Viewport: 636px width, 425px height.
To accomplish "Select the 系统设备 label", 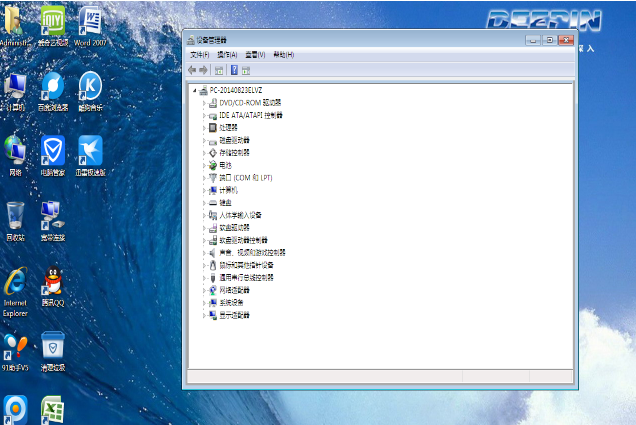I will click(x=231, y=303).
